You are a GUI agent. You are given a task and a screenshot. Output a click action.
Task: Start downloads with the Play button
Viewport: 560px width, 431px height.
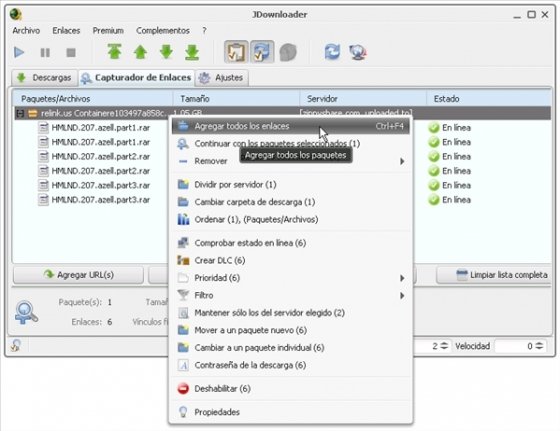click(19, 52)
